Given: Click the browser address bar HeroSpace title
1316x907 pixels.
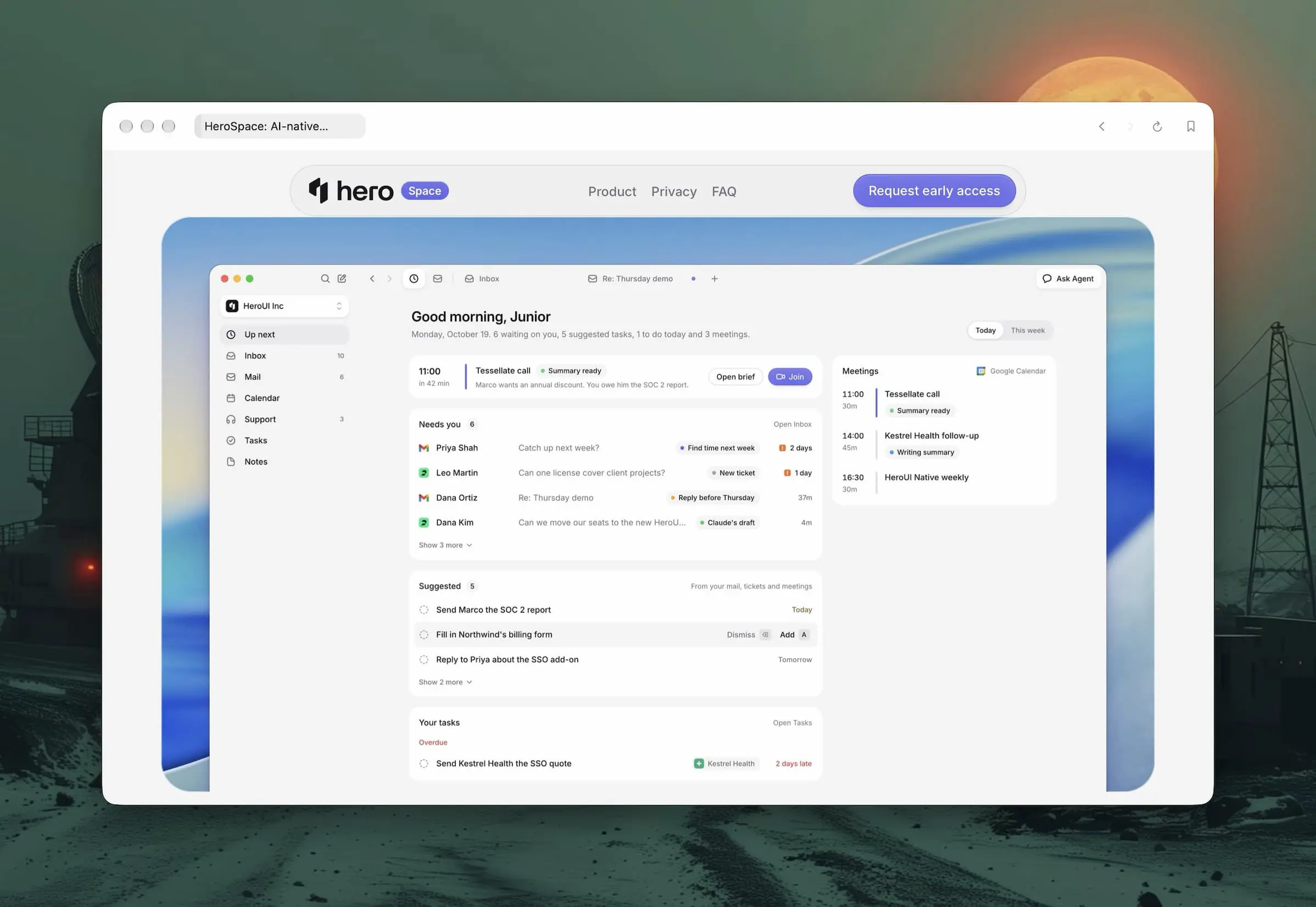Looking at the screenshot, I should pos(280,126).
